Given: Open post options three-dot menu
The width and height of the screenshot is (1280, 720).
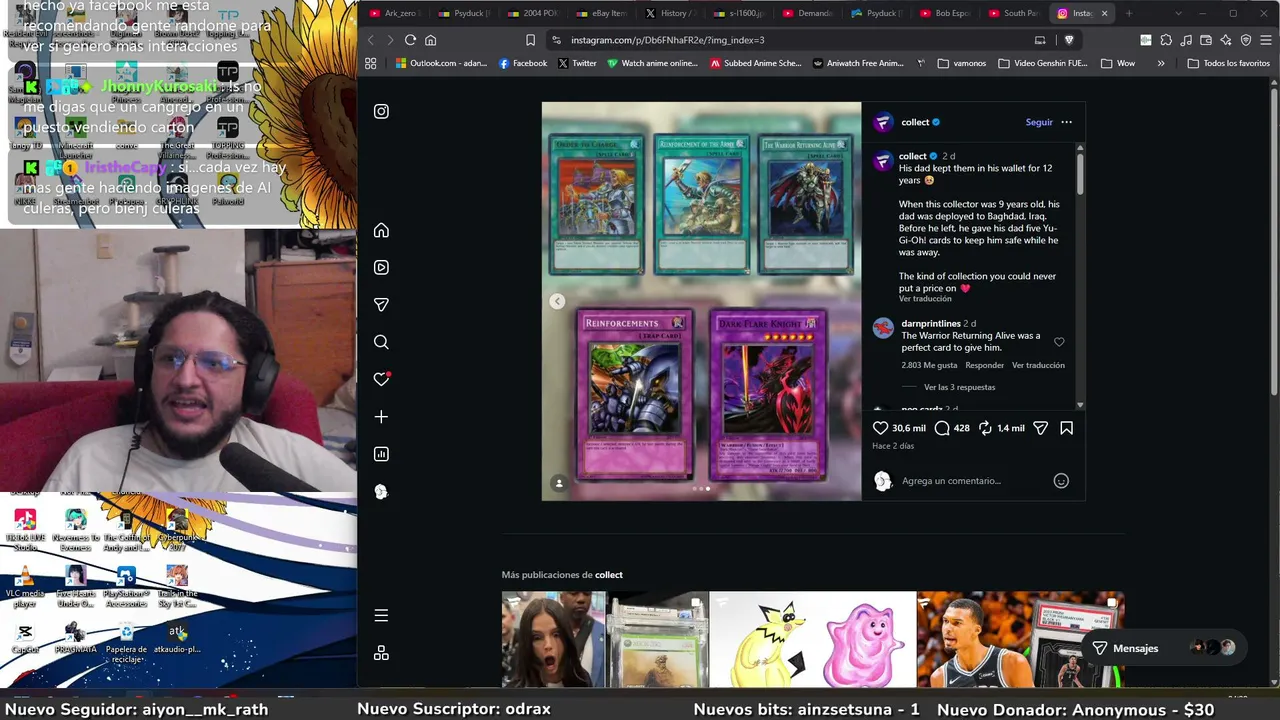Looking at the screenshot, I should tap(1066, 122).
